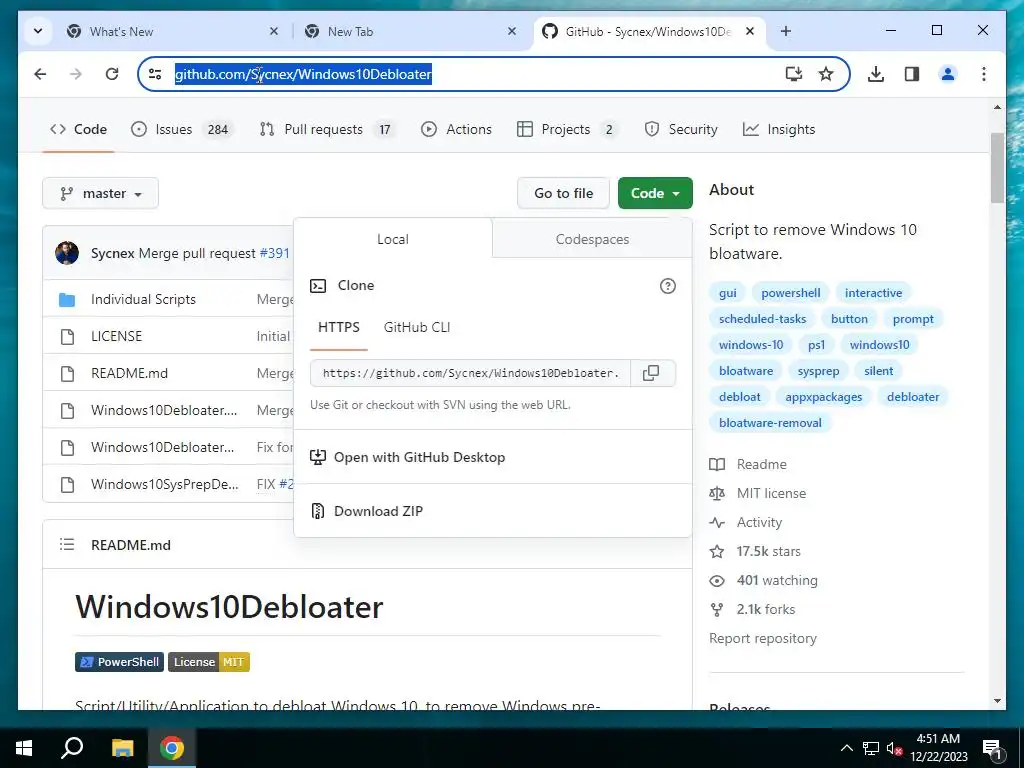Collapse the green Code dropdown button
Image resolution: width=1024 pixels, height=768 pixels.
655,193
